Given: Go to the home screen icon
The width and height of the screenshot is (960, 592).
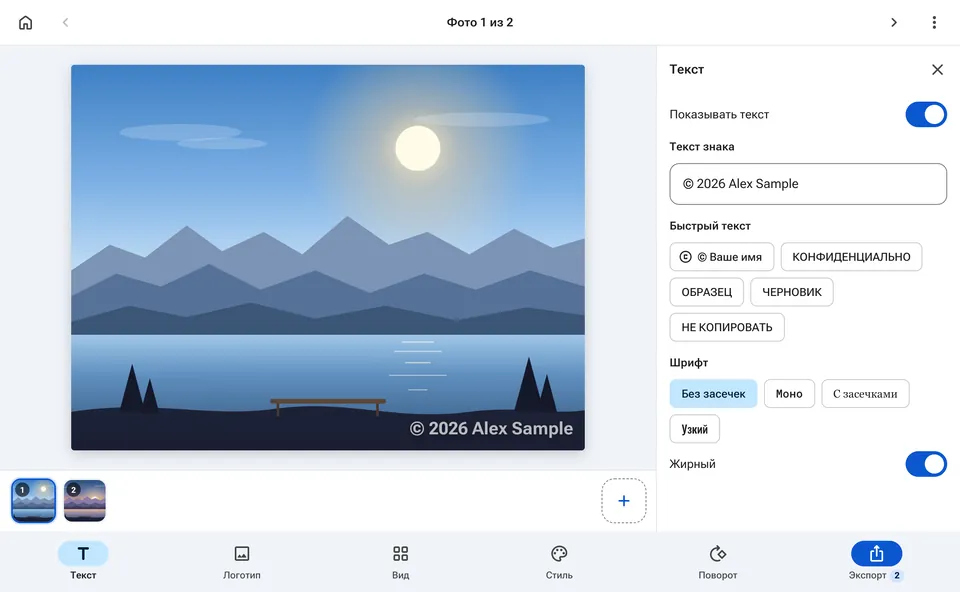Looking at the screenshot, I should click(25, 23).
